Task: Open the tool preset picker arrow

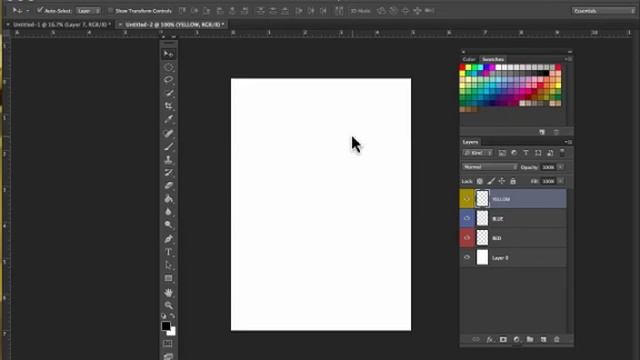Action: click(28, 11)
